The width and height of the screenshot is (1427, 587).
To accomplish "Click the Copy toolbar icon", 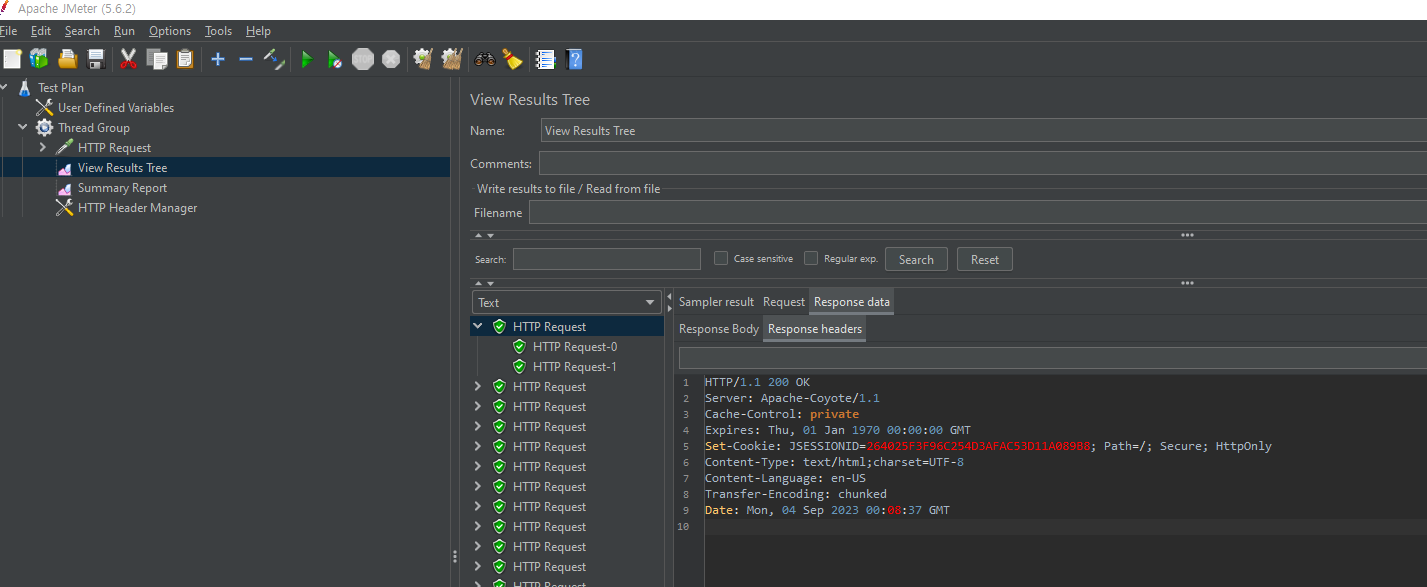I will tap(156, 59).
